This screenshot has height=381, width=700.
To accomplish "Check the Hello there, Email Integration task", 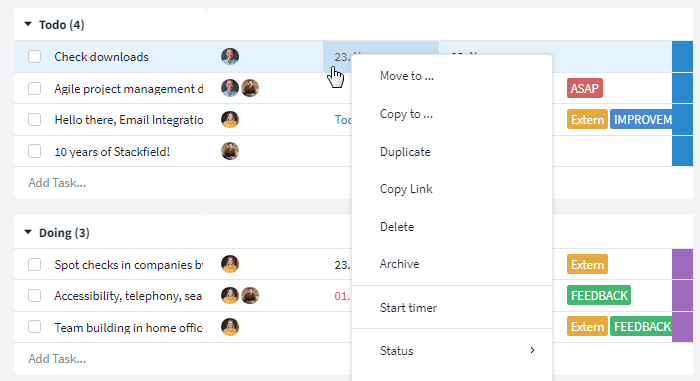I will tap(34, 120).
